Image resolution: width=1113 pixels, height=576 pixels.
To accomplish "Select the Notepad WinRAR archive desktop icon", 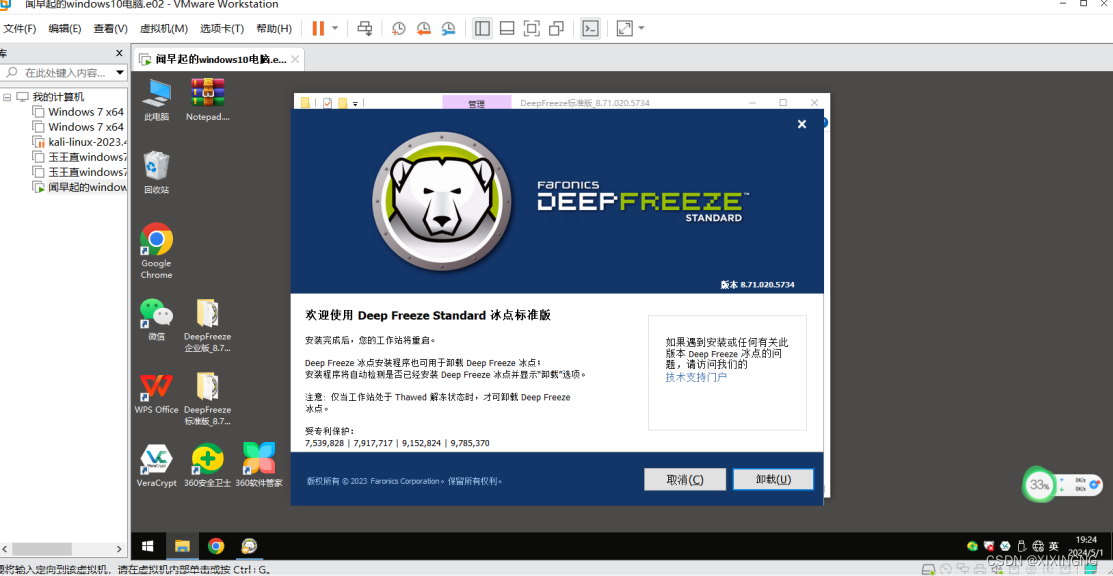I will [207, 99].
